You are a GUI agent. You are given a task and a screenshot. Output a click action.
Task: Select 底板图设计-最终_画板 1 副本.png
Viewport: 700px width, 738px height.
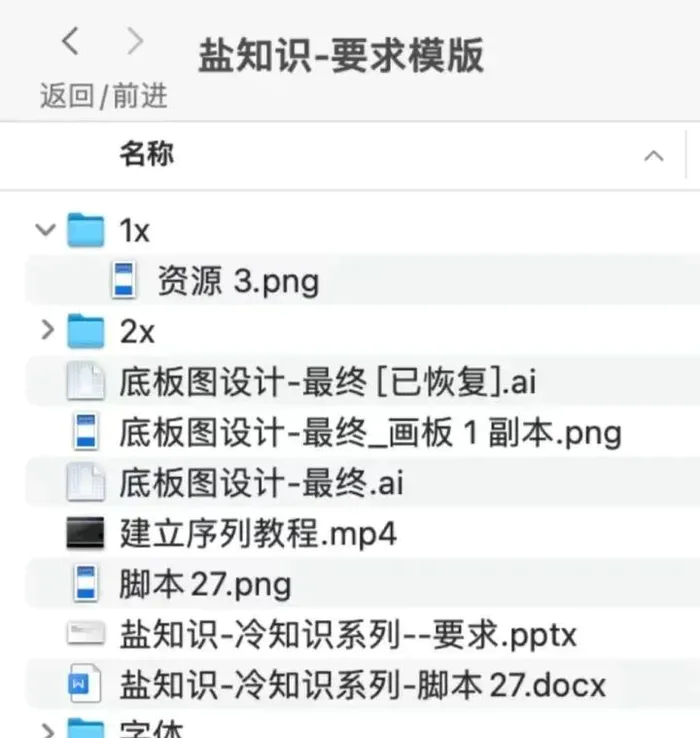[x=362, y=432]
